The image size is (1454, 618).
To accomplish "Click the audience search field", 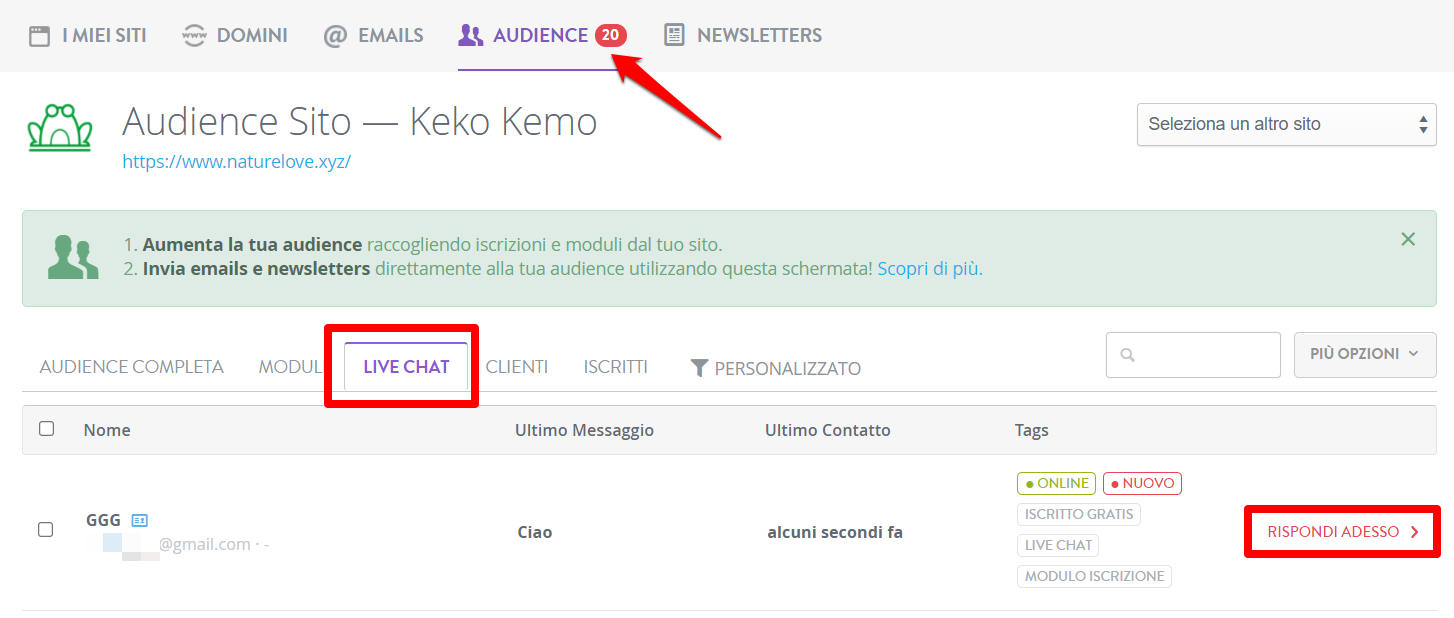I will (x=1193, y=355).
